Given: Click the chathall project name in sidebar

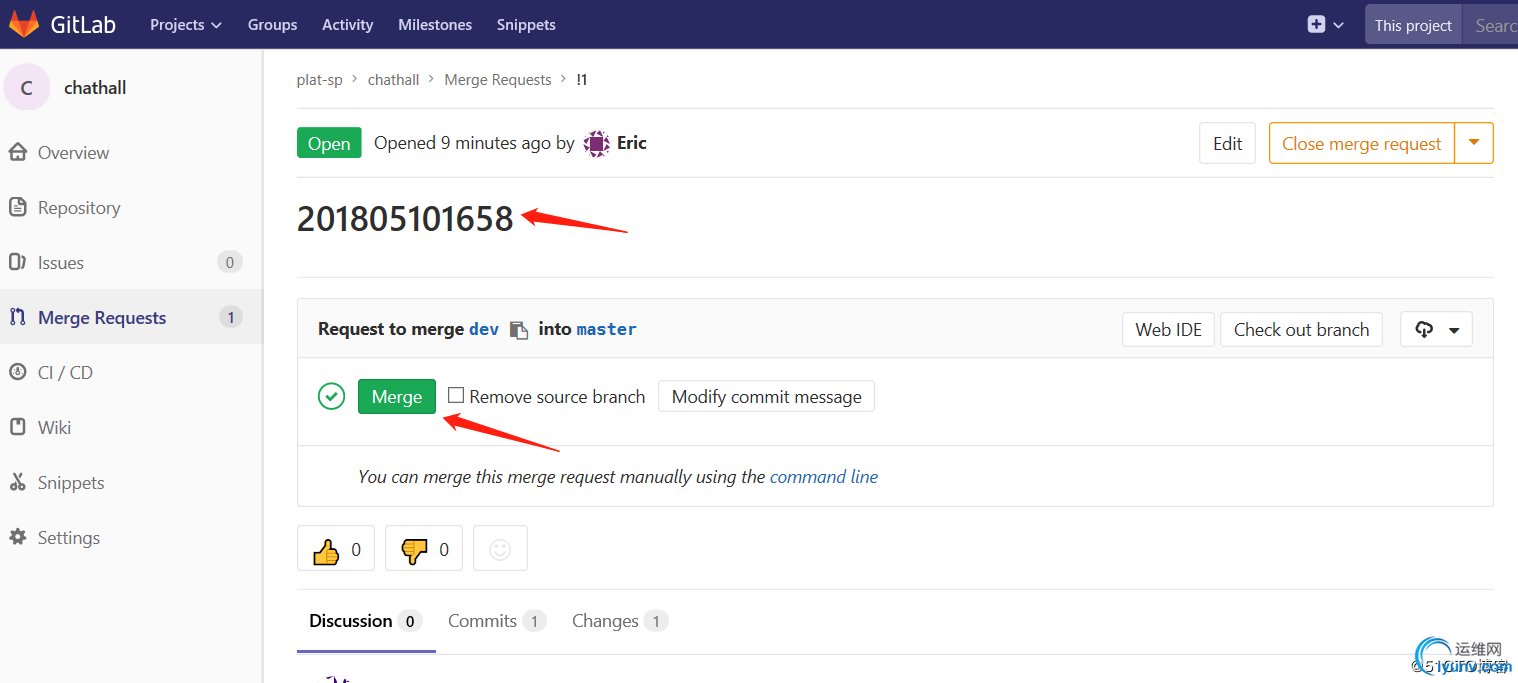Looking at the screenshot, I should [x=95, y=88].
